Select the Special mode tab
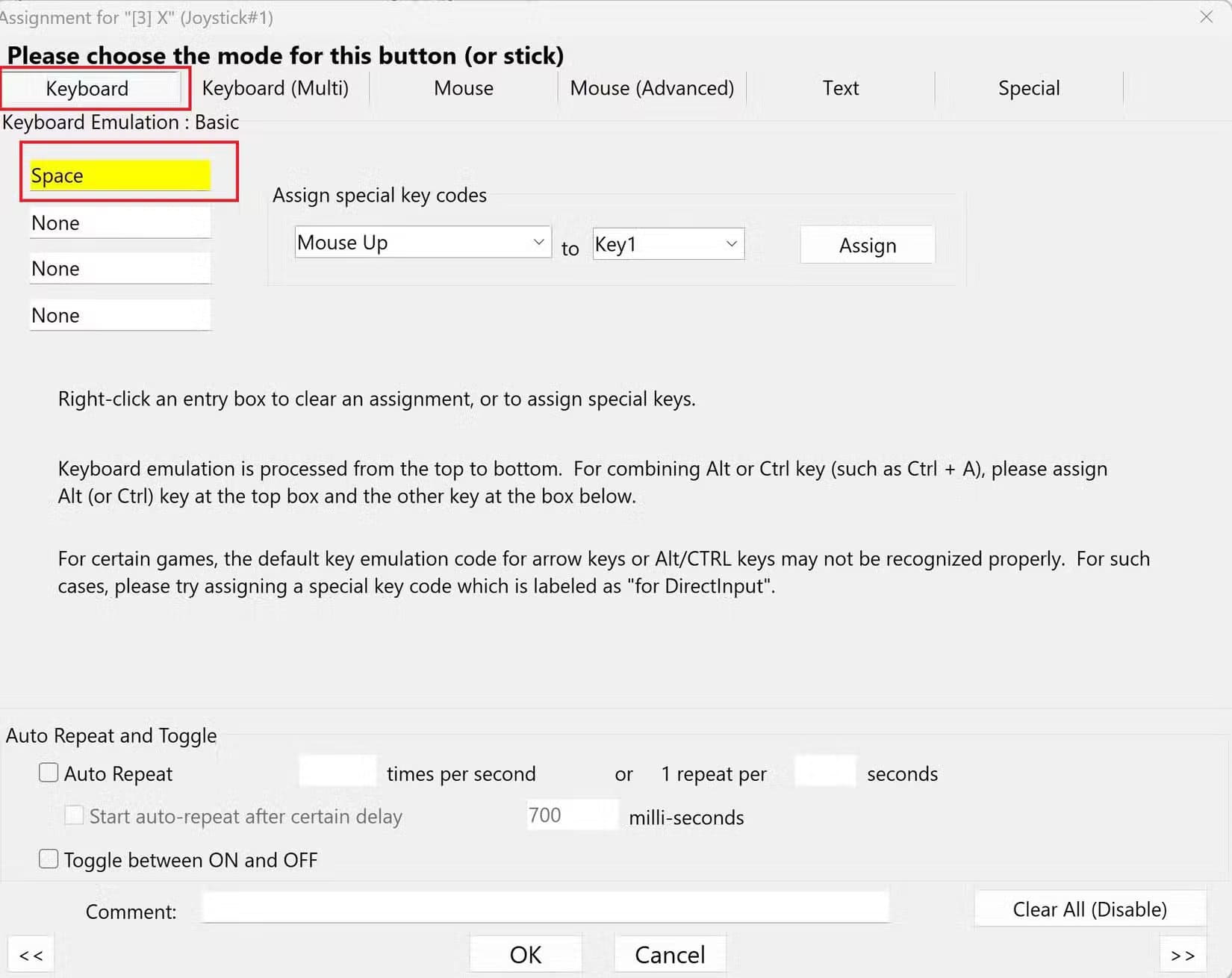The image size is (1232, 978). [1029, 88]
